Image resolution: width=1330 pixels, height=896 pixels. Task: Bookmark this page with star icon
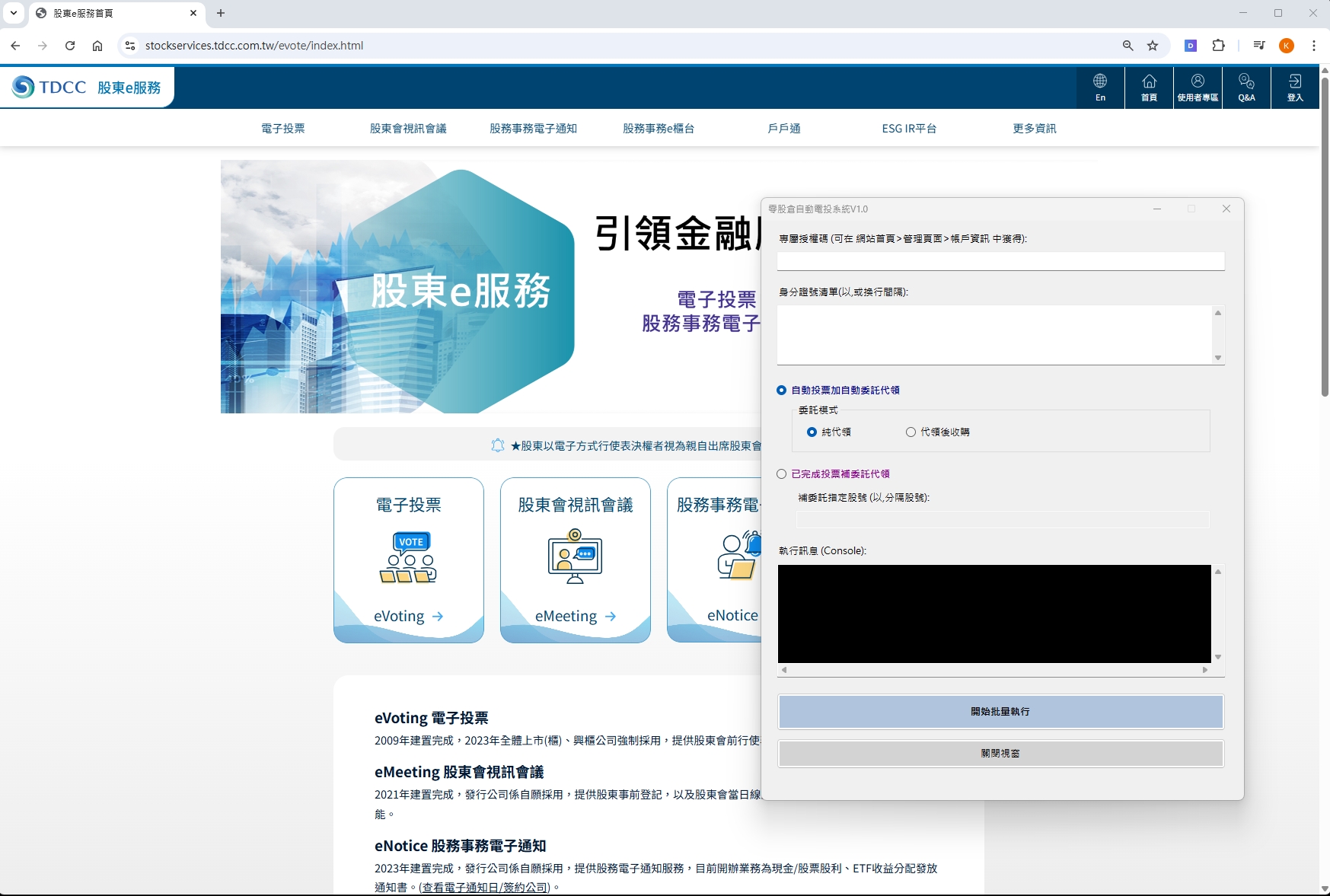pos(1153,46)
